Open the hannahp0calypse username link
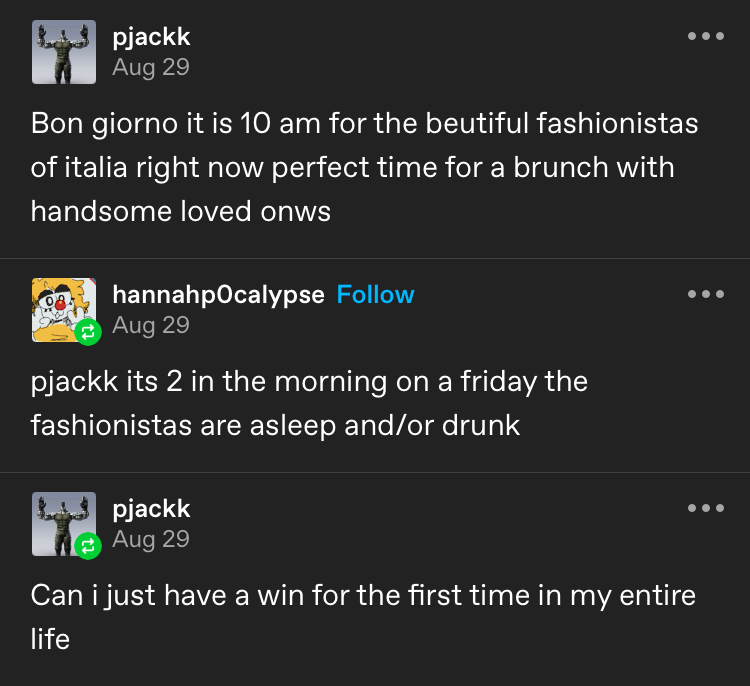This screenshot has height=686, width=750. point(218,295)
